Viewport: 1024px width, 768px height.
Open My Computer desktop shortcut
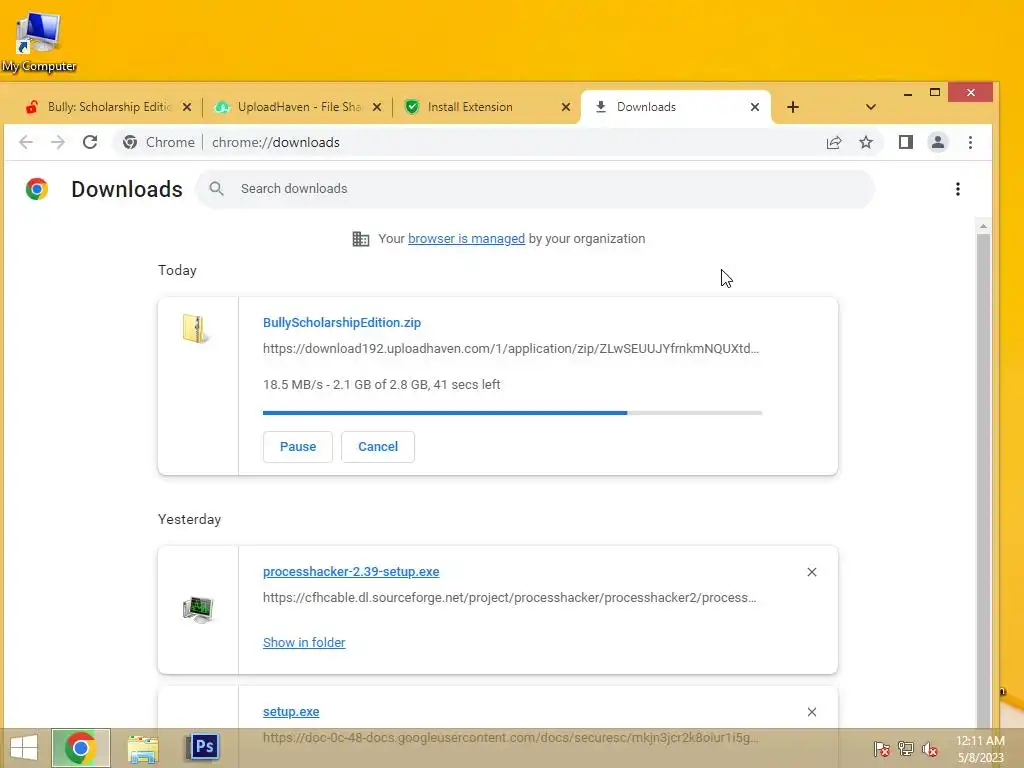pyautogui.click(x=38, y=42)
